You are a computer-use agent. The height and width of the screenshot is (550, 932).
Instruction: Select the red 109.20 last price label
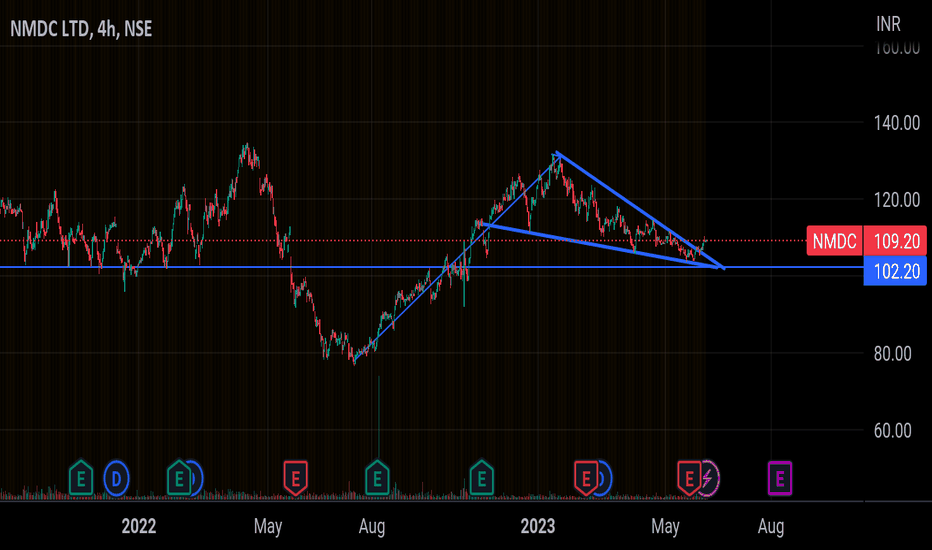[x=895, y=241]
